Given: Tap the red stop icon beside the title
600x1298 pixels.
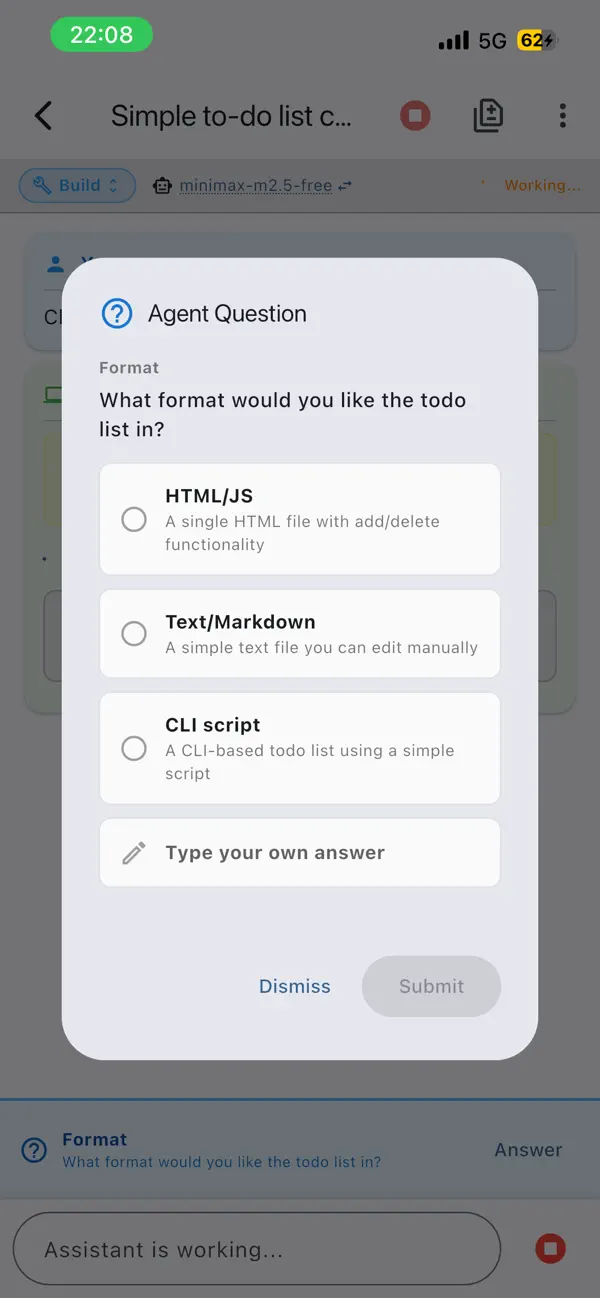Looking at the screenshot, I should point(414,115).
